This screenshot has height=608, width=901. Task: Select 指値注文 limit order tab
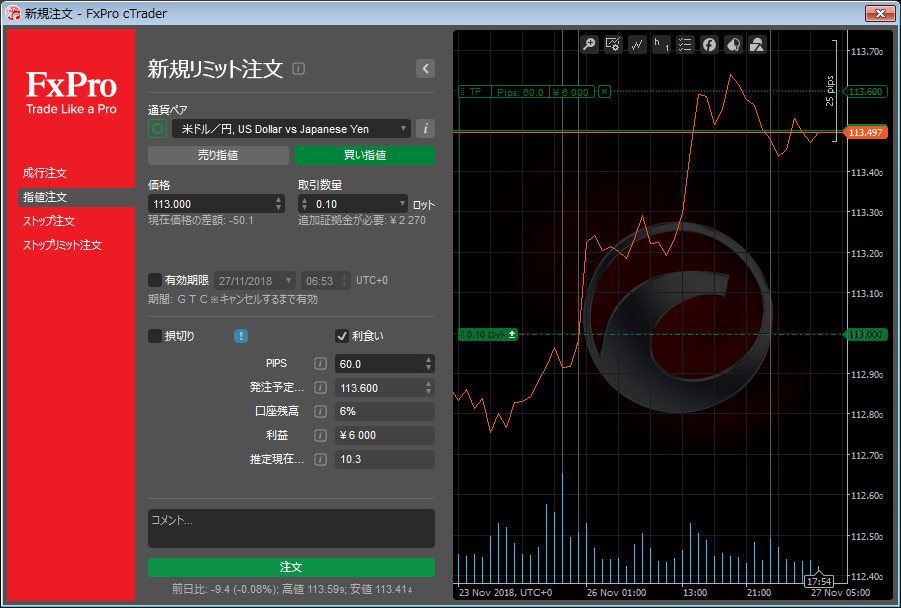click(x=76, y=197)
